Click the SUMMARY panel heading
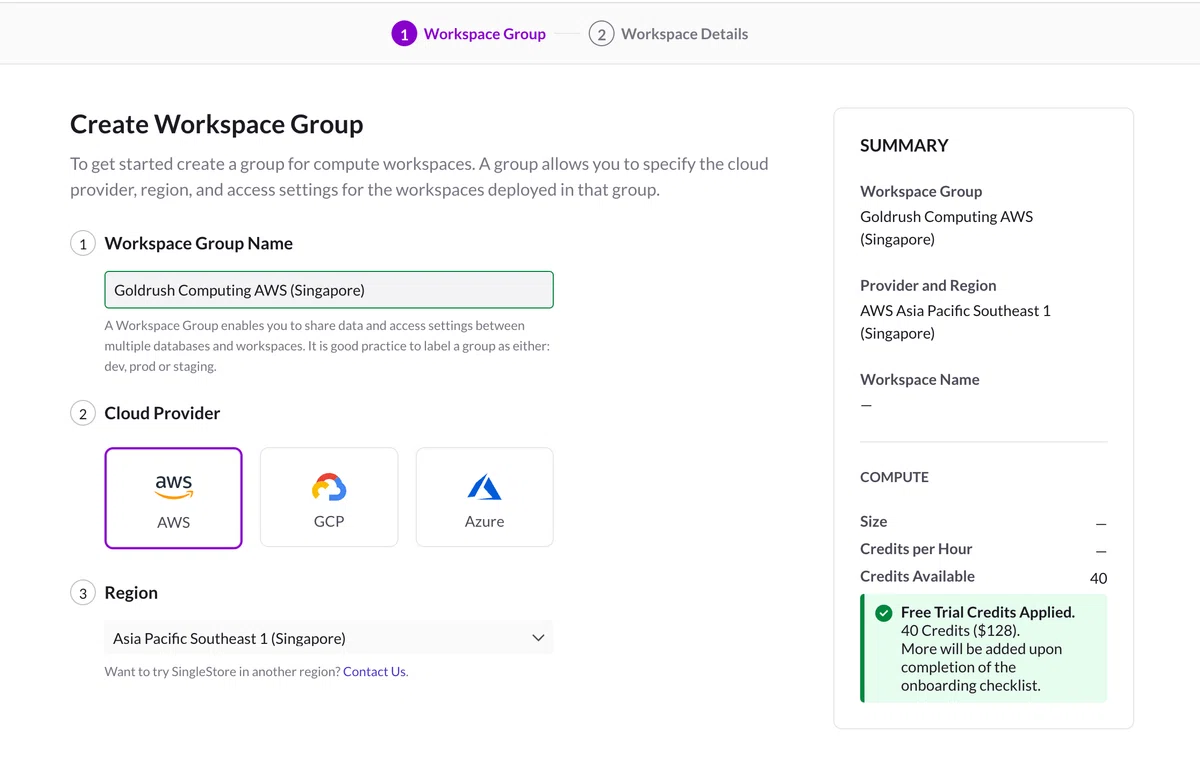This screenshot has height=760, width=1200. point(904,145)
